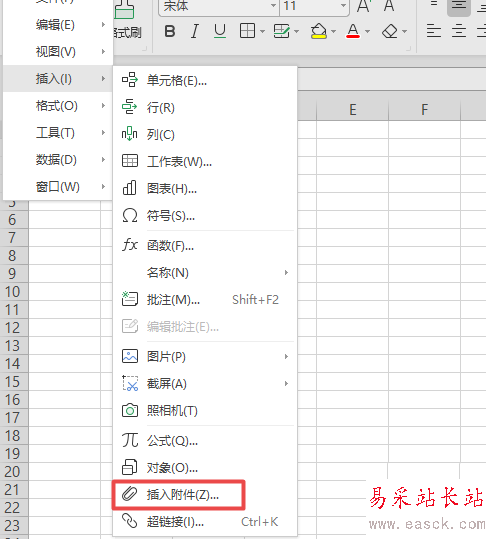486x539 pixels.
Task: Open eraser clear dropdown arrow
Action: pyautogui.click(x=405, y=32)
